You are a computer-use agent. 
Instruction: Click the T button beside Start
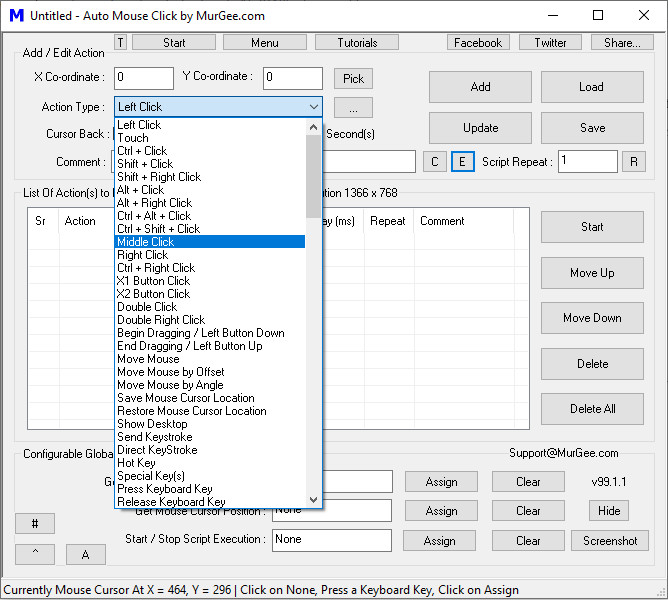tap(121, 43)
